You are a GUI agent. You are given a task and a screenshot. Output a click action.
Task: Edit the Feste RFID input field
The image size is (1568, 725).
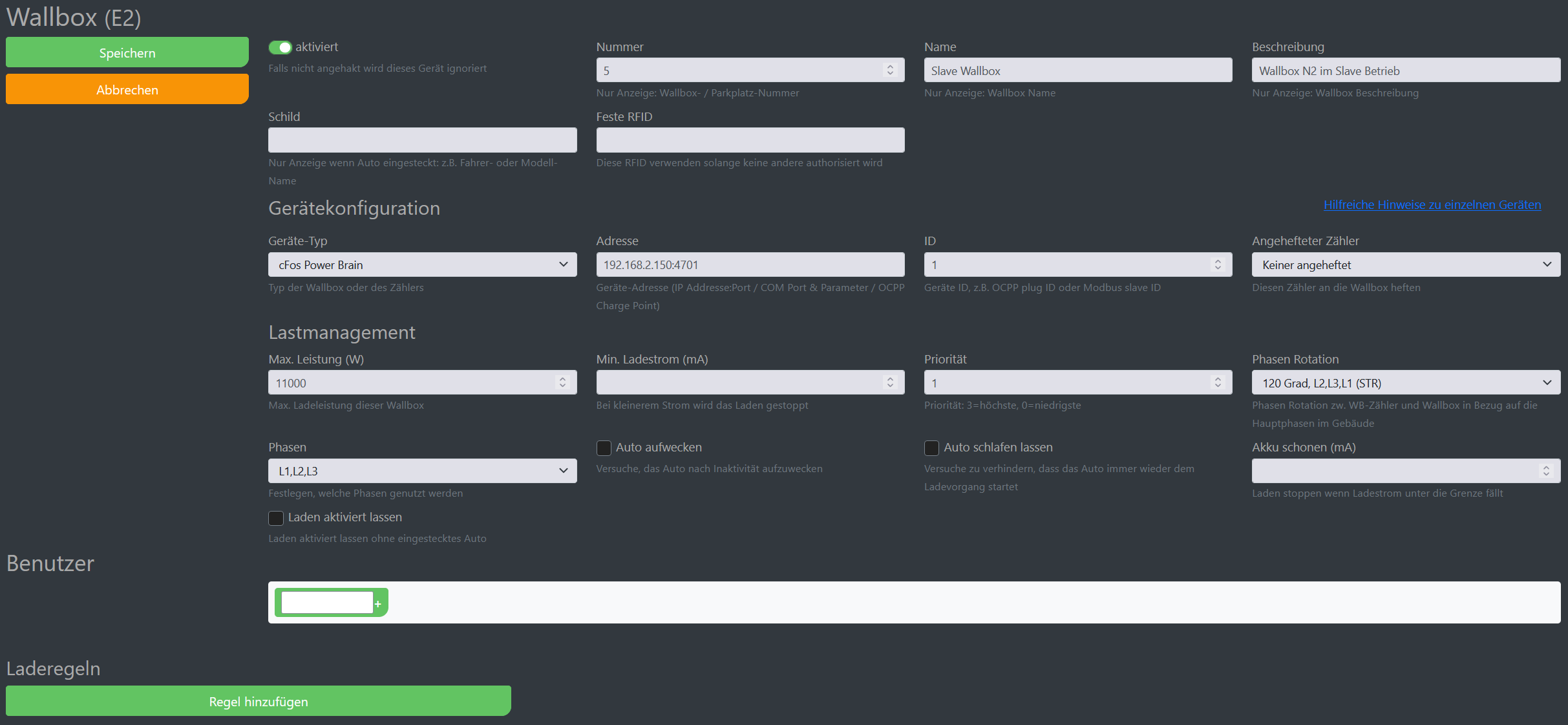click(750, 140)
